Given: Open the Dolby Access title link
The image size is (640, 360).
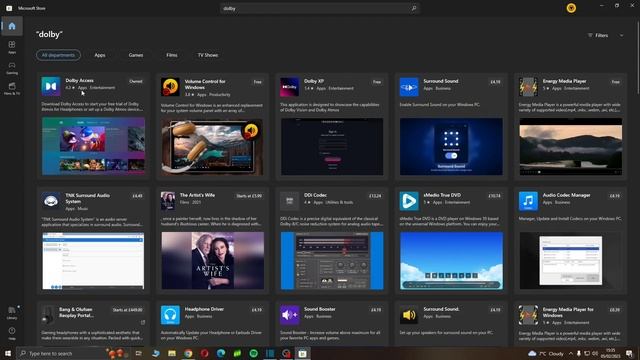Looking at the screenshot, I should click(80, 80).
